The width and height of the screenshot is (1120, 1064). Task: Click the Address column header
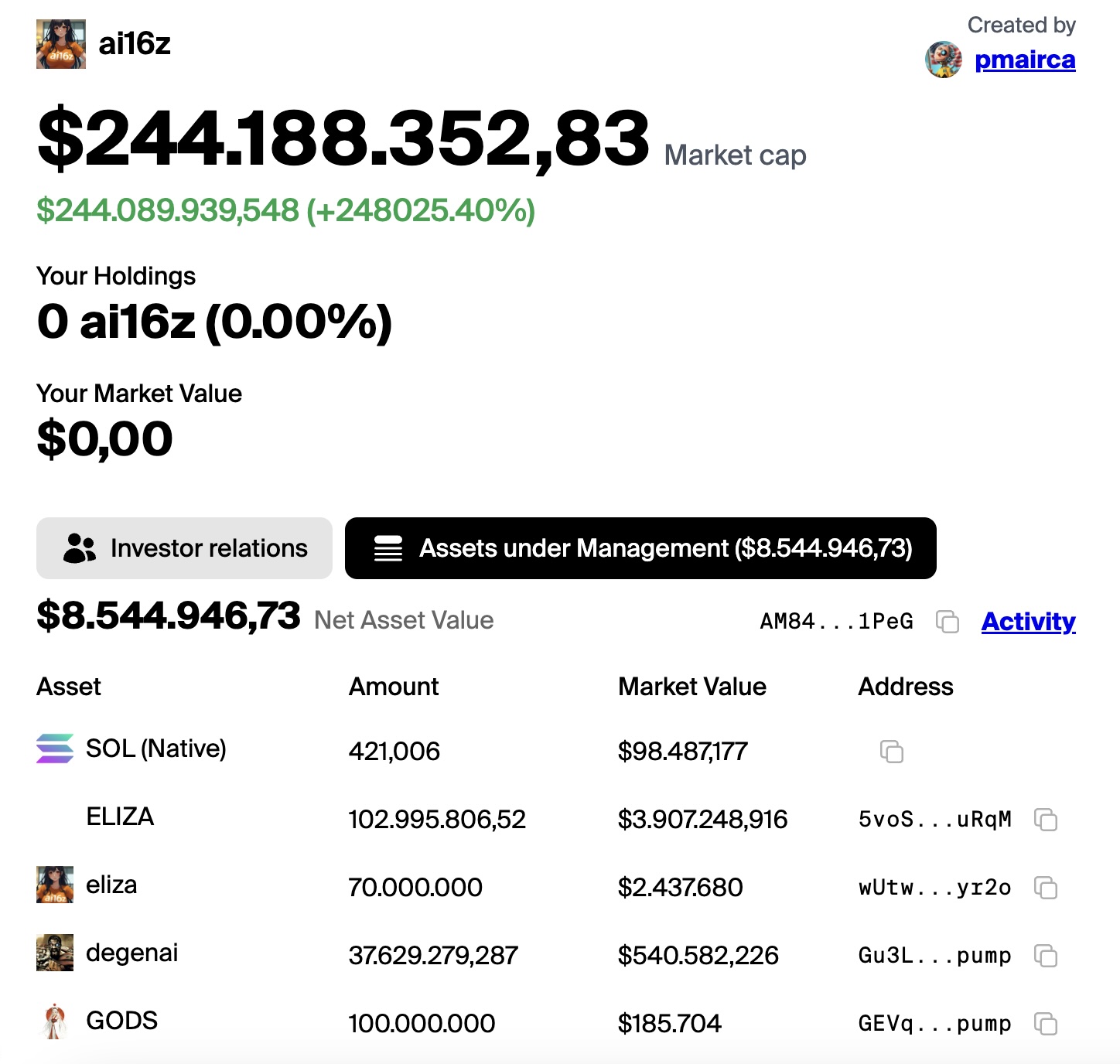pyautogui.click(x=906, y=687)
